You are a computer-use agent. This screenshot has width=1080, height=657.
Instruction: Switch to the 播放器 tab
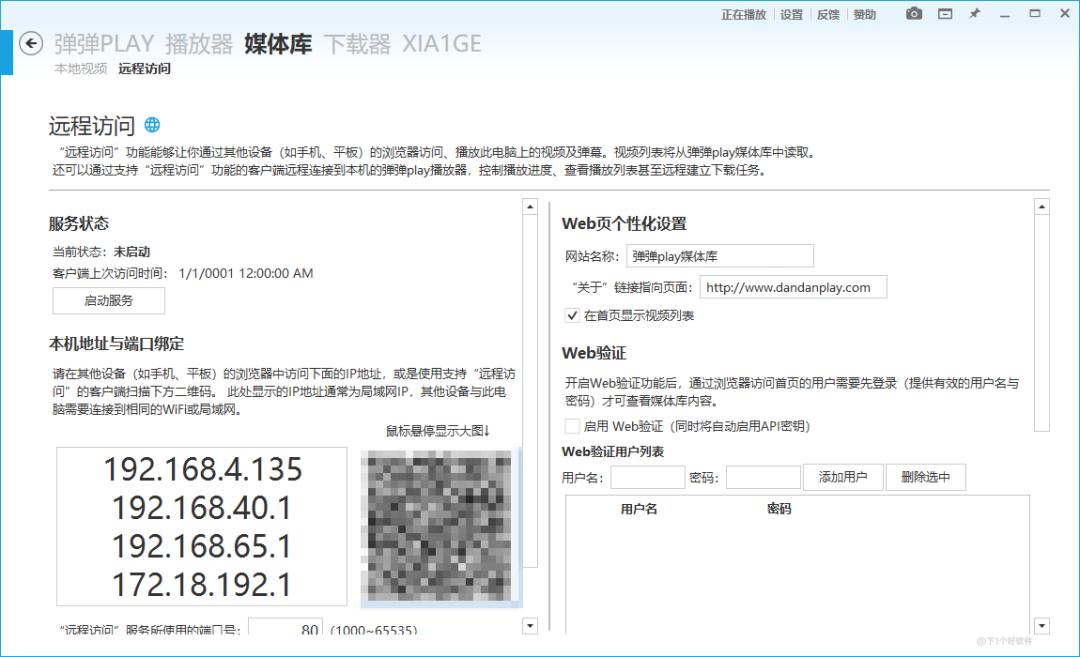(199, 44)
